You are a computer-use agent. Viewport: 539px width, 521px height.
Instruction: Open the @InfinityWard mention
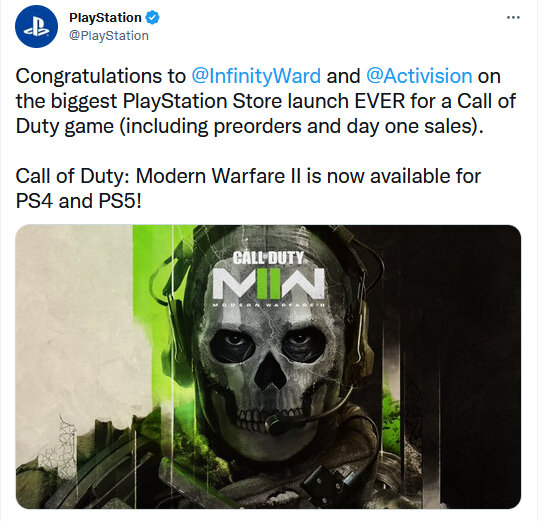click(x=256, y=76)
